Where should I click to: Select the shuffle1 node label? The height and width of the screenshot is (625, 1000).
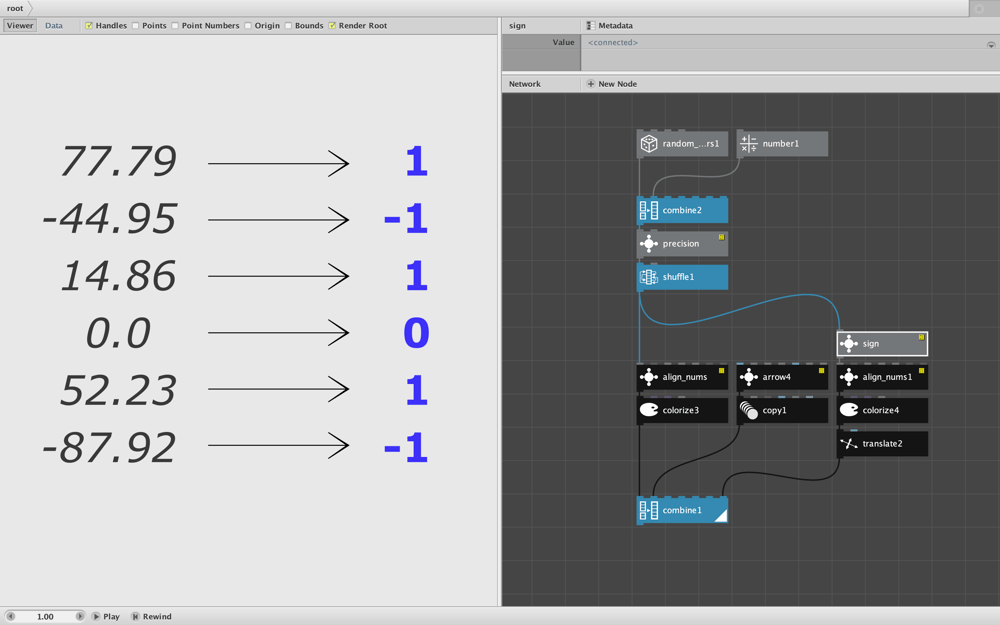[x=678, y=277]
